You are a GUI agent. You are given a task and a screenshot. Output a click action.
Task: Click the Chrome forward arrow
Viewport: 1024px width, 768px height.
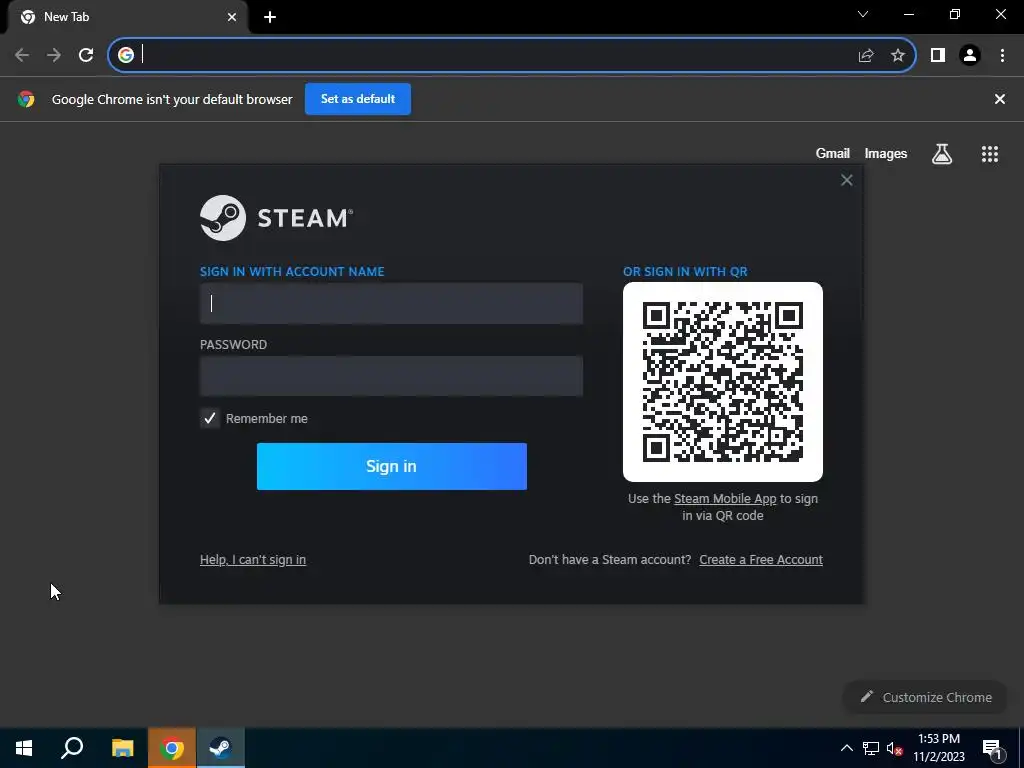coord(54,56)
